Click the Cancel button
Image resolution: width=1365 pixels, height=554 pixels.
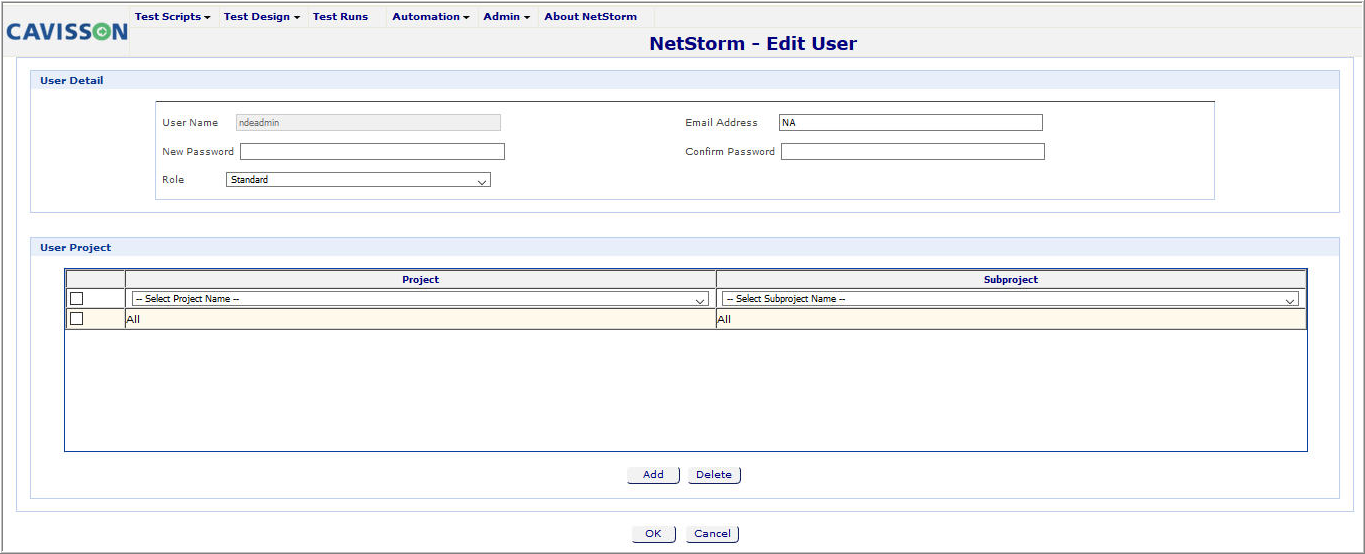coord(712,534)
